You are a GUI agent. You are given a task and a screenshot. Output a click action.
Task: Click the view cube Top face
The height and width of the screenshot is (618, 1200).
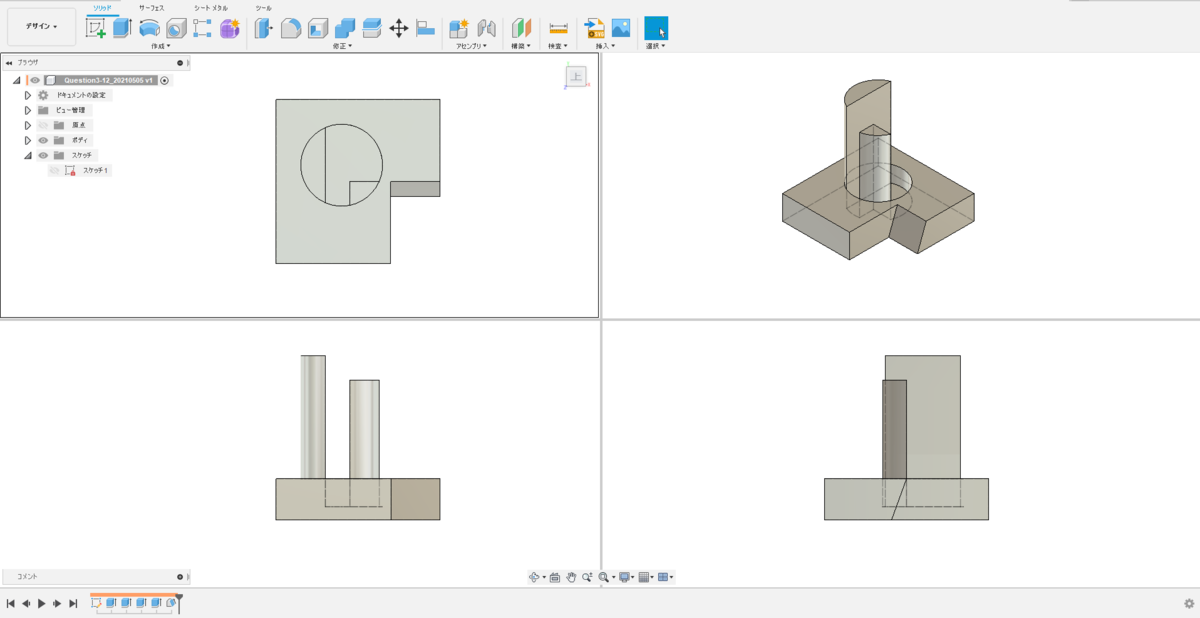coord(576,76)
